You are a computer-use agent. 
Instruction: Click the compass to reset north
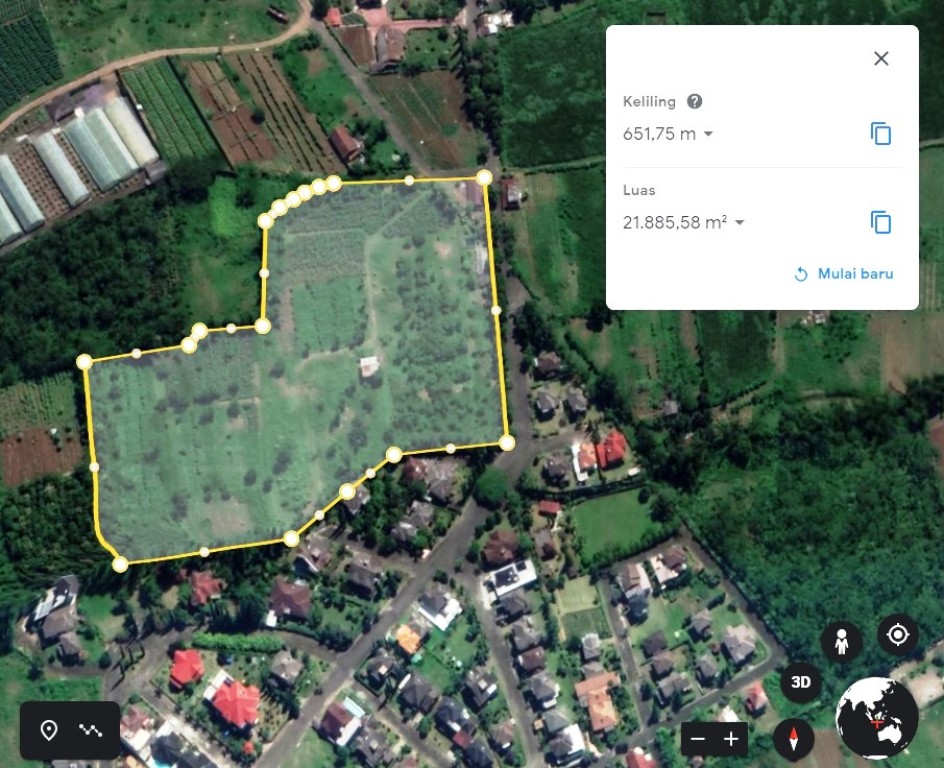pyautogui.click(x=793, y=739)
